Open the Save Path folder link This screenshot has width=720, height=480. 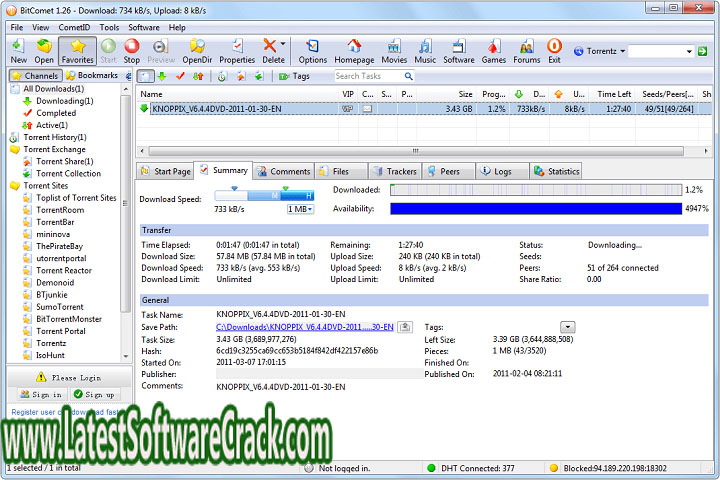[305, 327]
